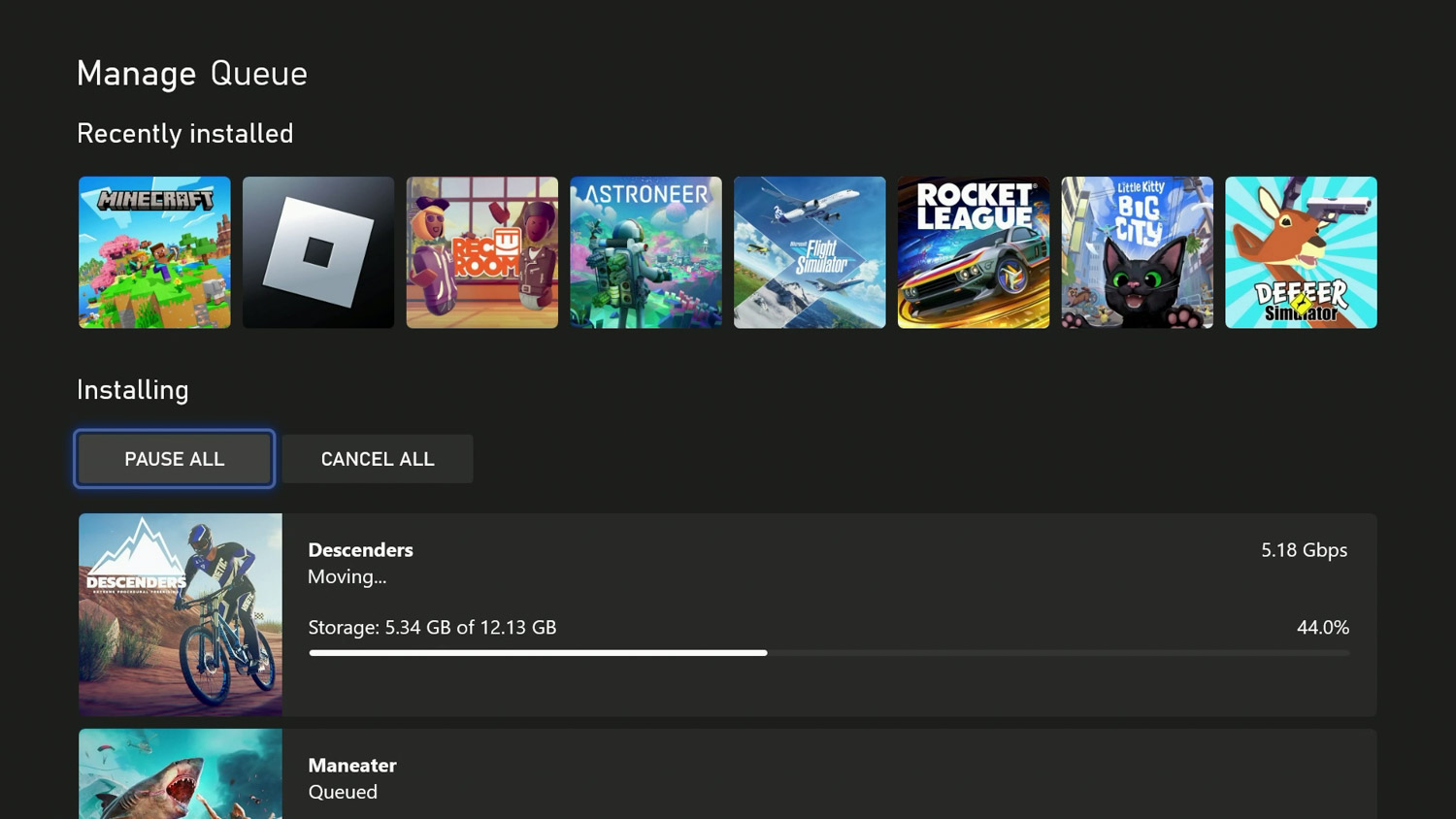This screenshot has height=819, width=1456.
Task: Select the Astroneer game tile
Action: pyautogui.click(x=645, y=252)
